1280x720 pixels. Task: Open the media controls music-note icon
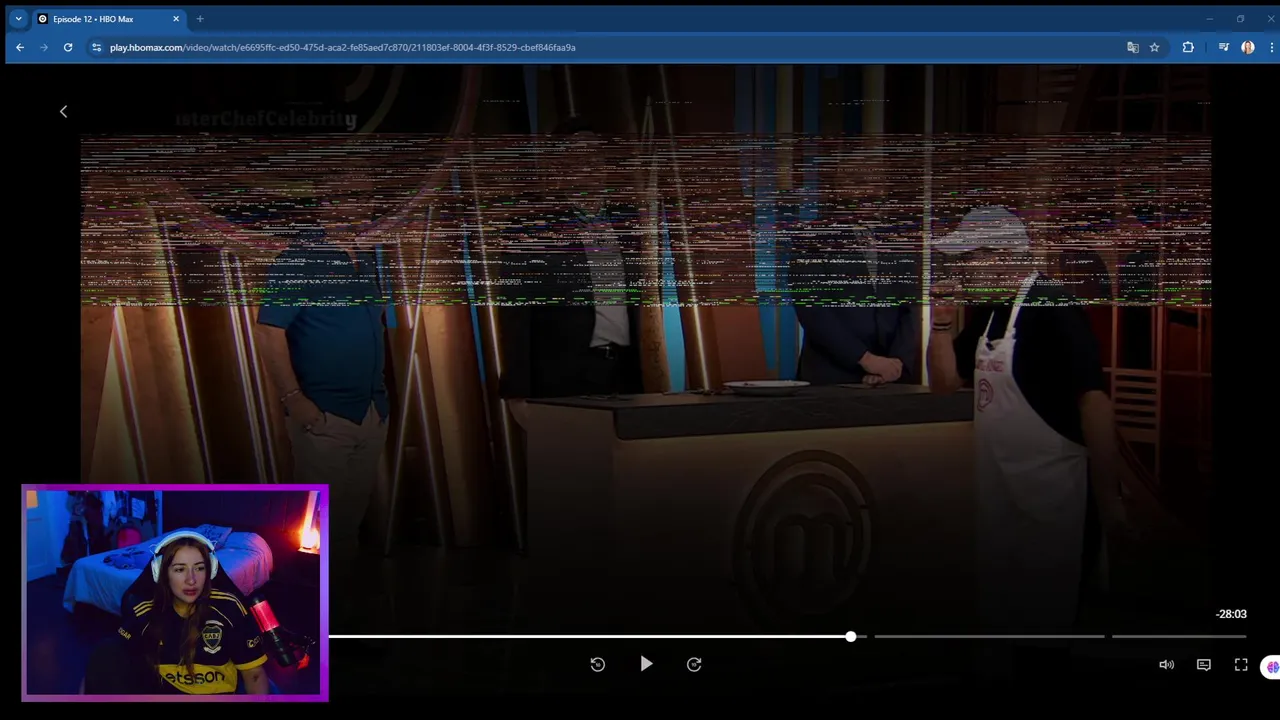point(1223,47)
